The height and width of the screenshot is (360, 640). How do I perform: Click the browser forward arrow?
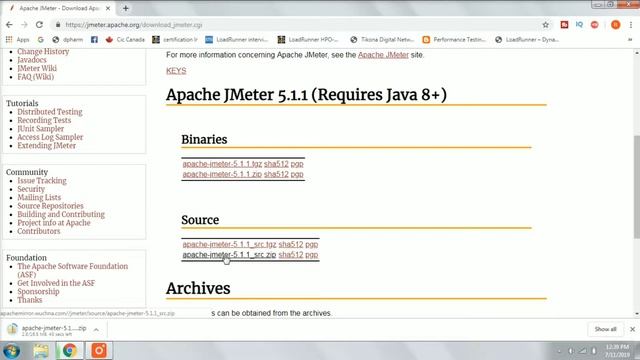tap(24, 25)
